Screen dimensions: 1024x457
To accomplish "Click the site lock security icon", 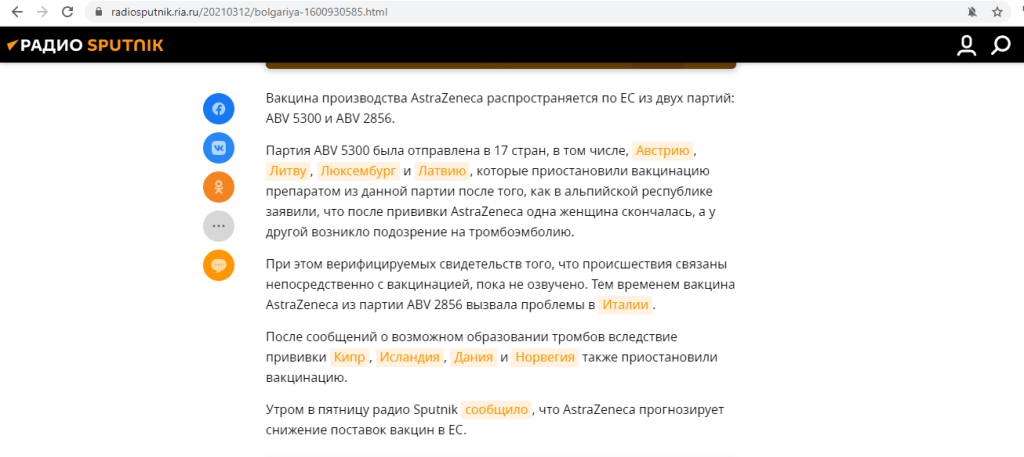I will click(x=98, y=12).
